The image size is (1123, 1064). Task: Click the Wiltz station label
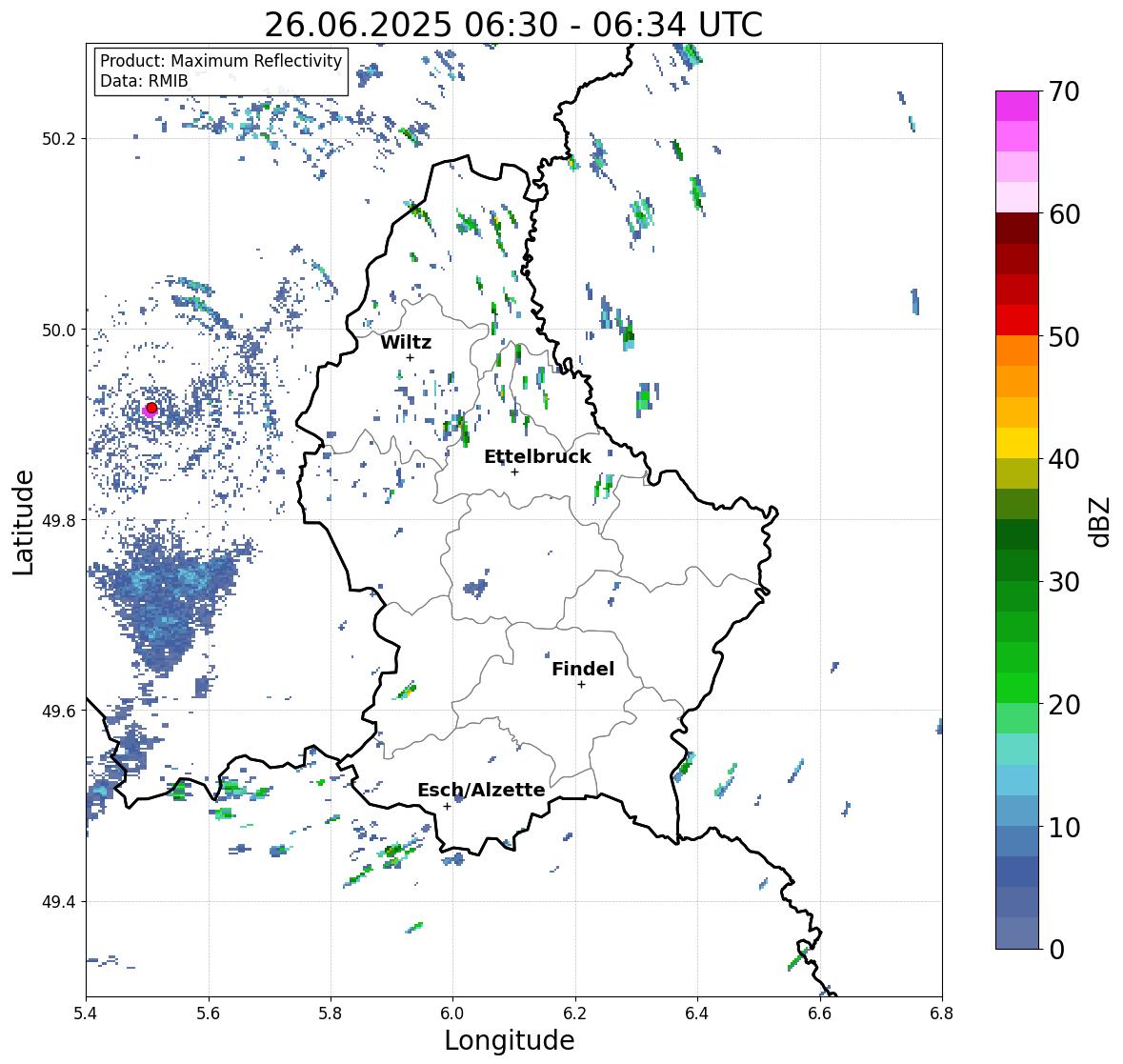coord(406,342)
